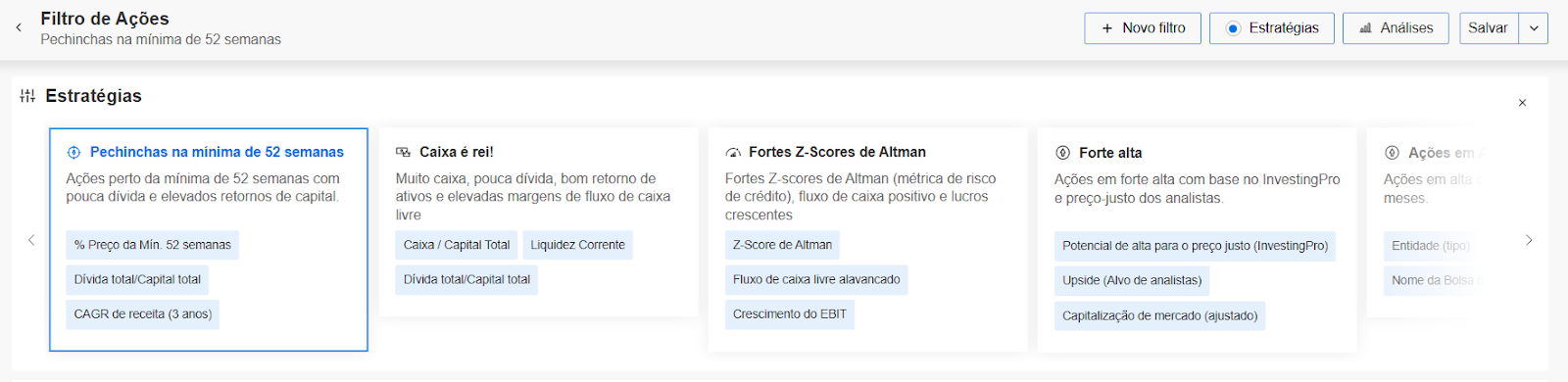Click the Liquidez Corrente tag
Image resolution: width=1568 pixels, height=382 pixels.
[x=577, y=245]
